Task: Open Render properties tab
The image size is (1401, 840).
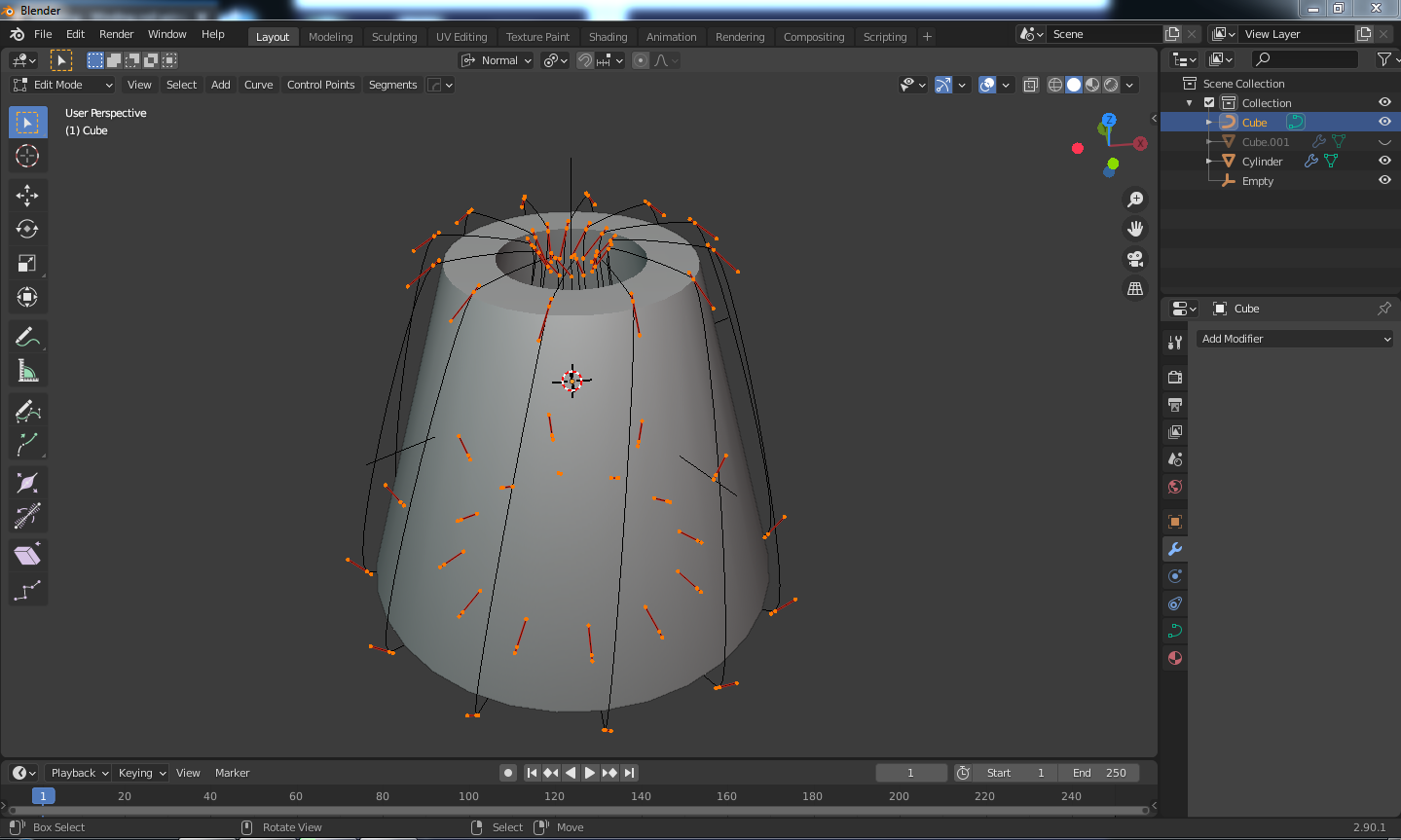Action: click(x=1175, y=377)
